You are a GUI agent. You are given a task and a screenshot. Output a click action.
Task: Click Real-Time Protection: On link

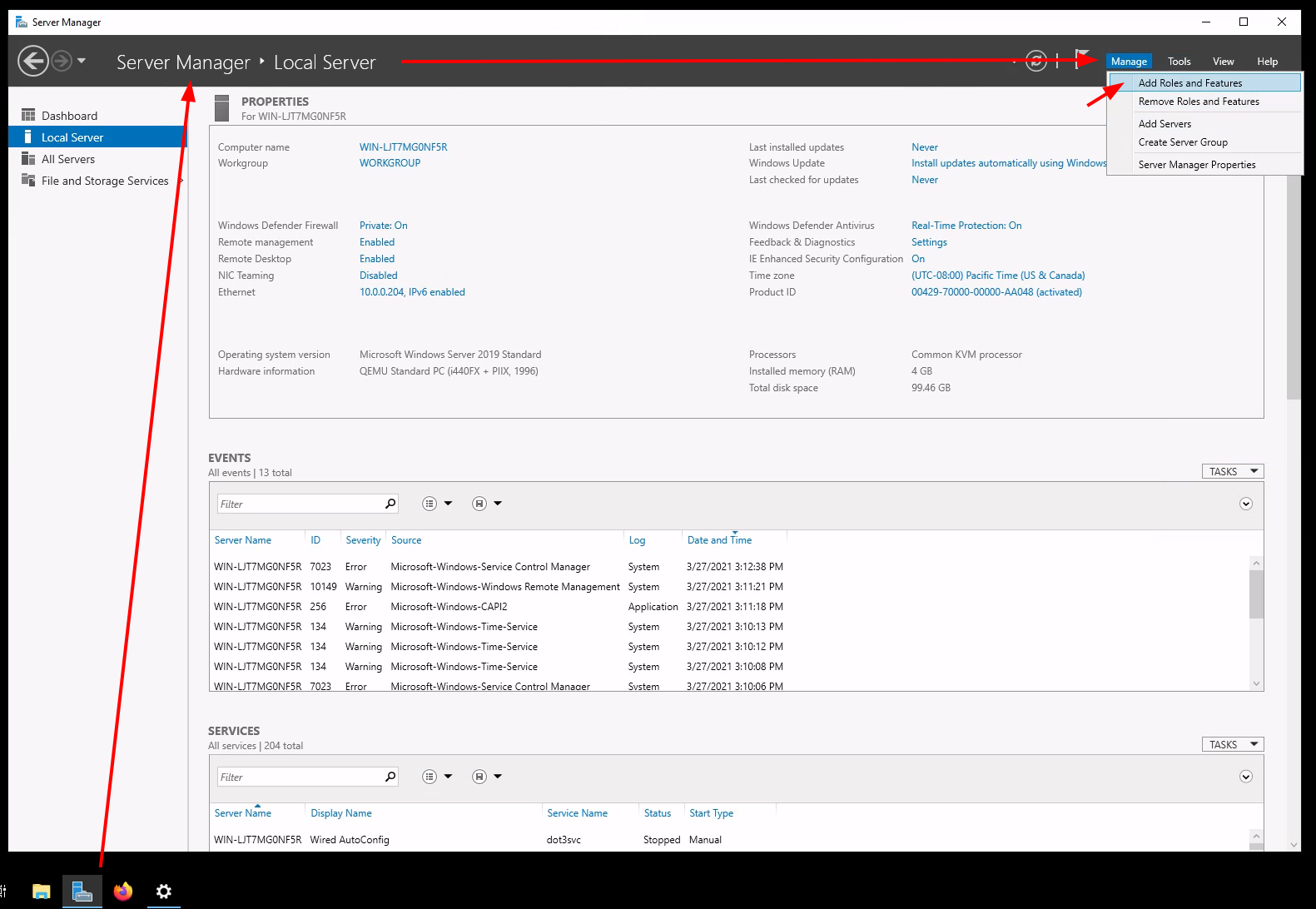[x=966, y=226]
